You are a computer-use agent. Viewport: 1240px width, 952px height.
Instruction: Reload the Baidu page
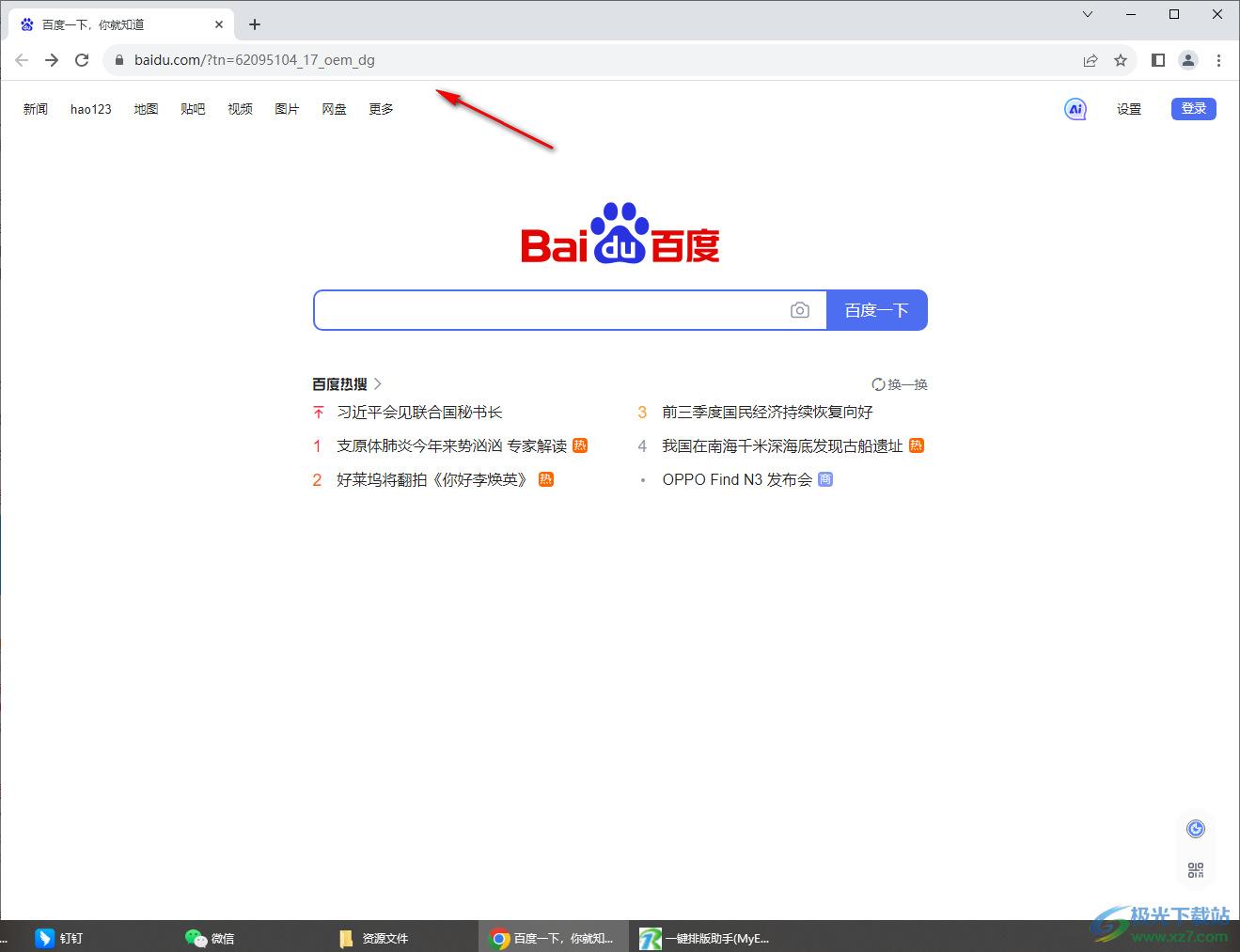pos(82,60)
